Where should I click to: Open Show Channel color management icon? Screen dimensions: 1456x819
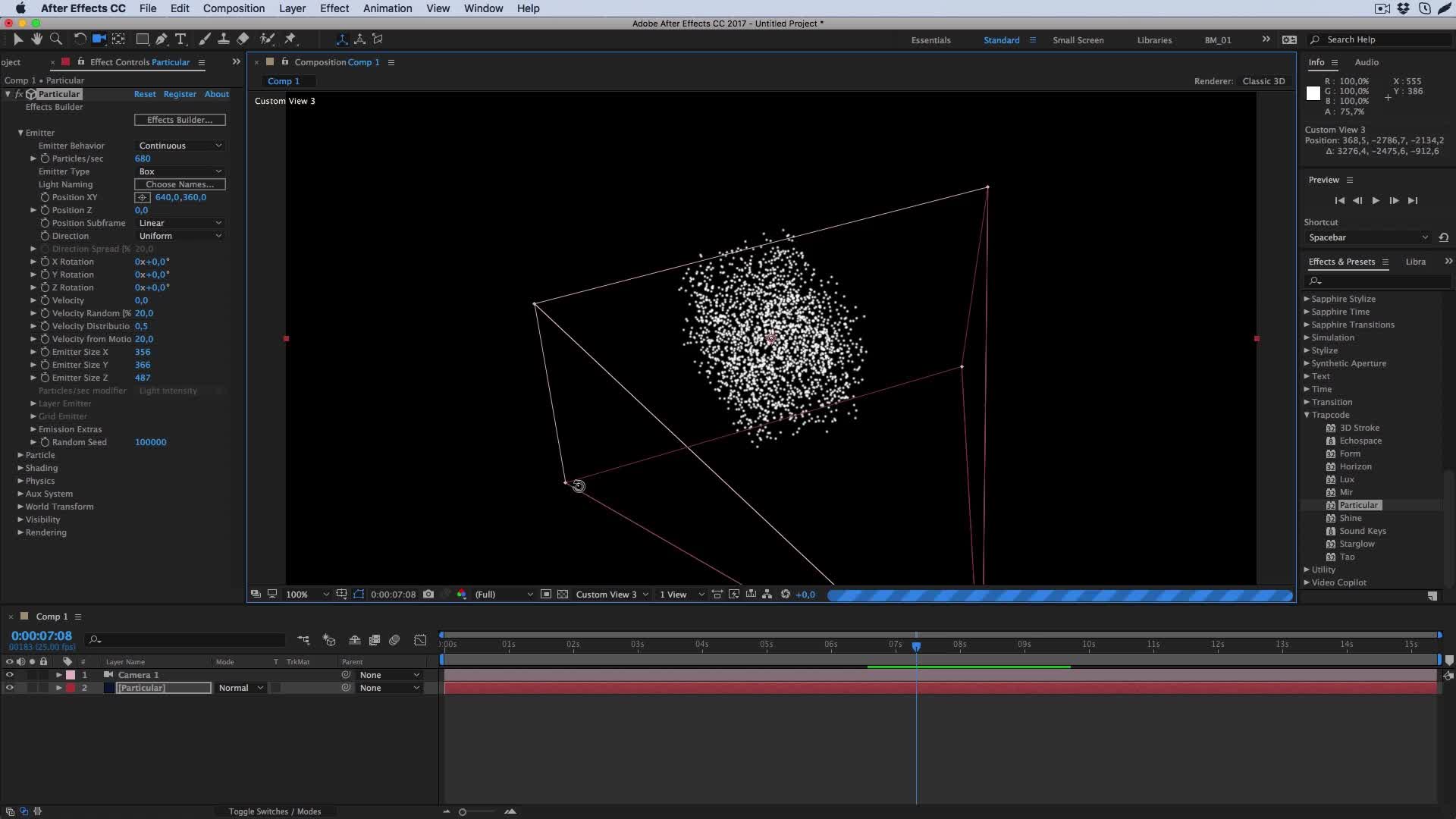pos(462,595)
